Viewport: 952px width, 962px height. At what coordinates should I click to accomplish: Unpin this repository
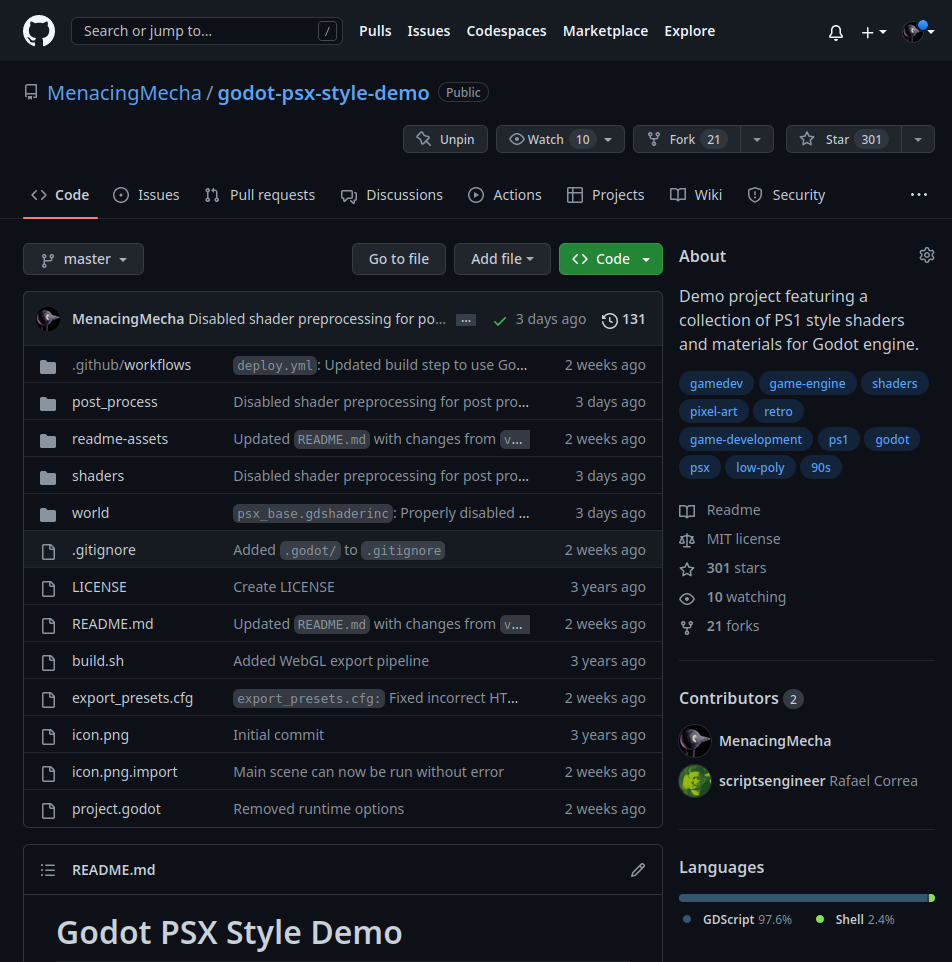(445, 139)
